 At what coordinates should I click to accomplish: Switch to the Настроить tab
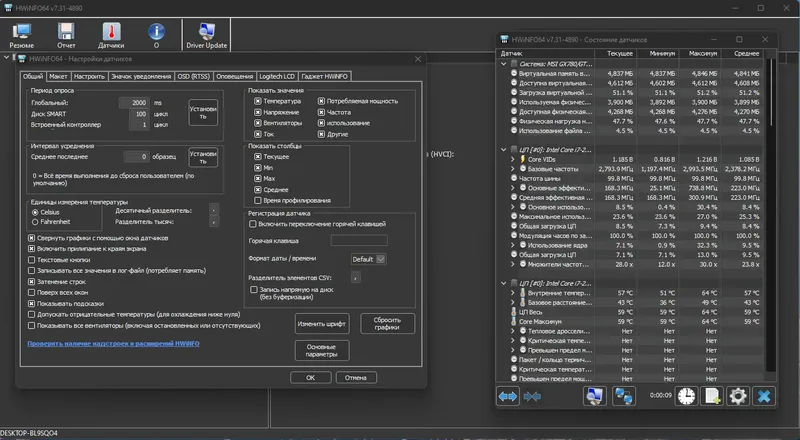coord(89,76)
